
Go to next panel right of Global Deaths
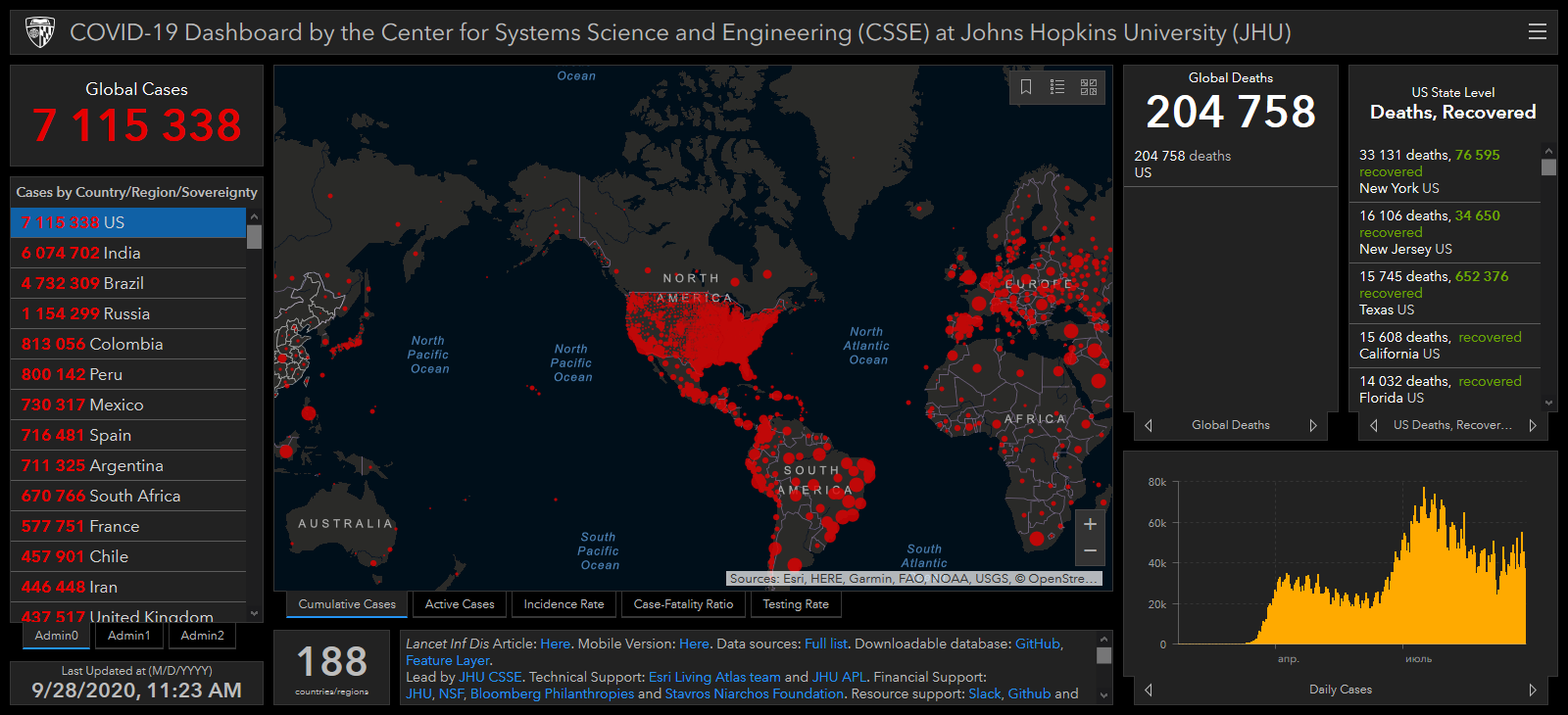coord(1313,425)
